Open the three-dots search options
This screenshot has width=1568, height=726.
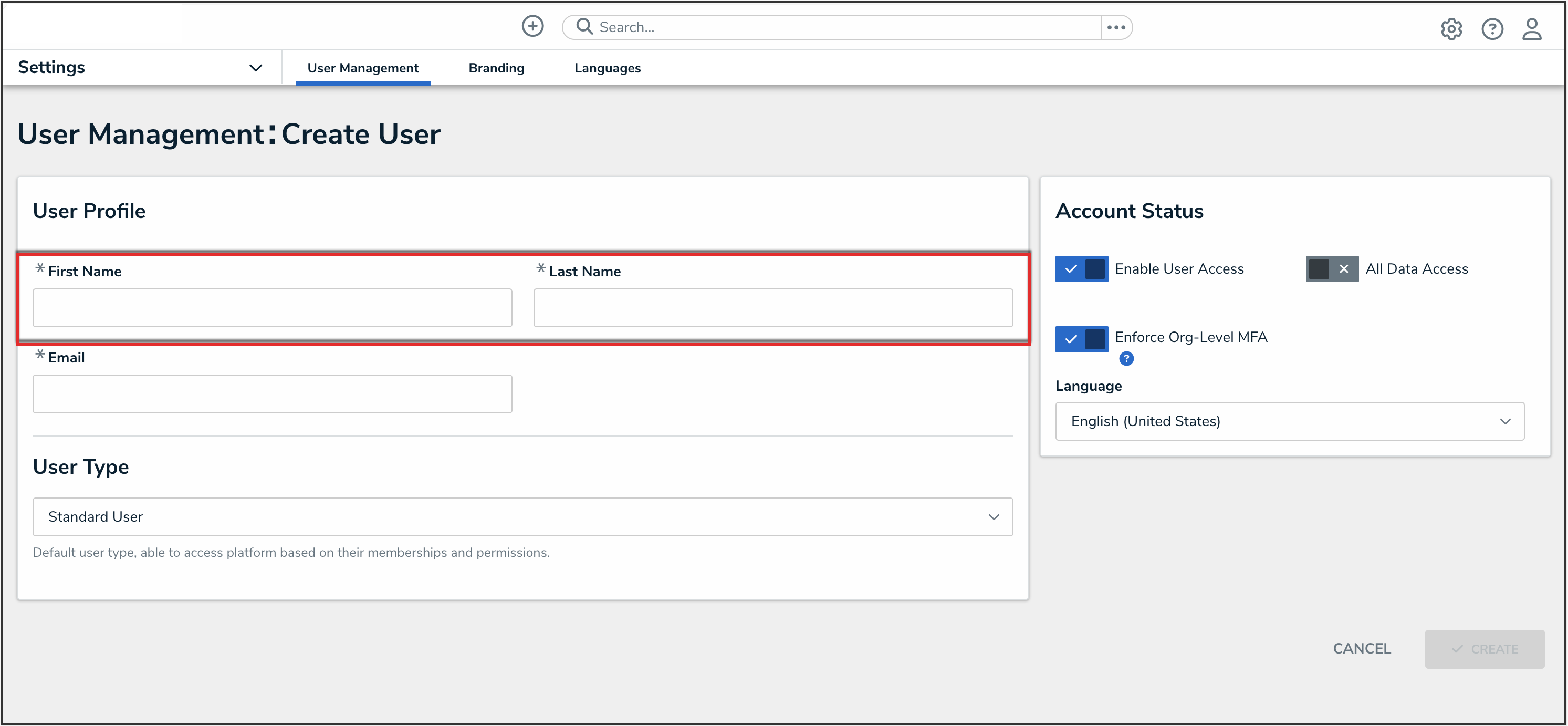(1116, 27)
